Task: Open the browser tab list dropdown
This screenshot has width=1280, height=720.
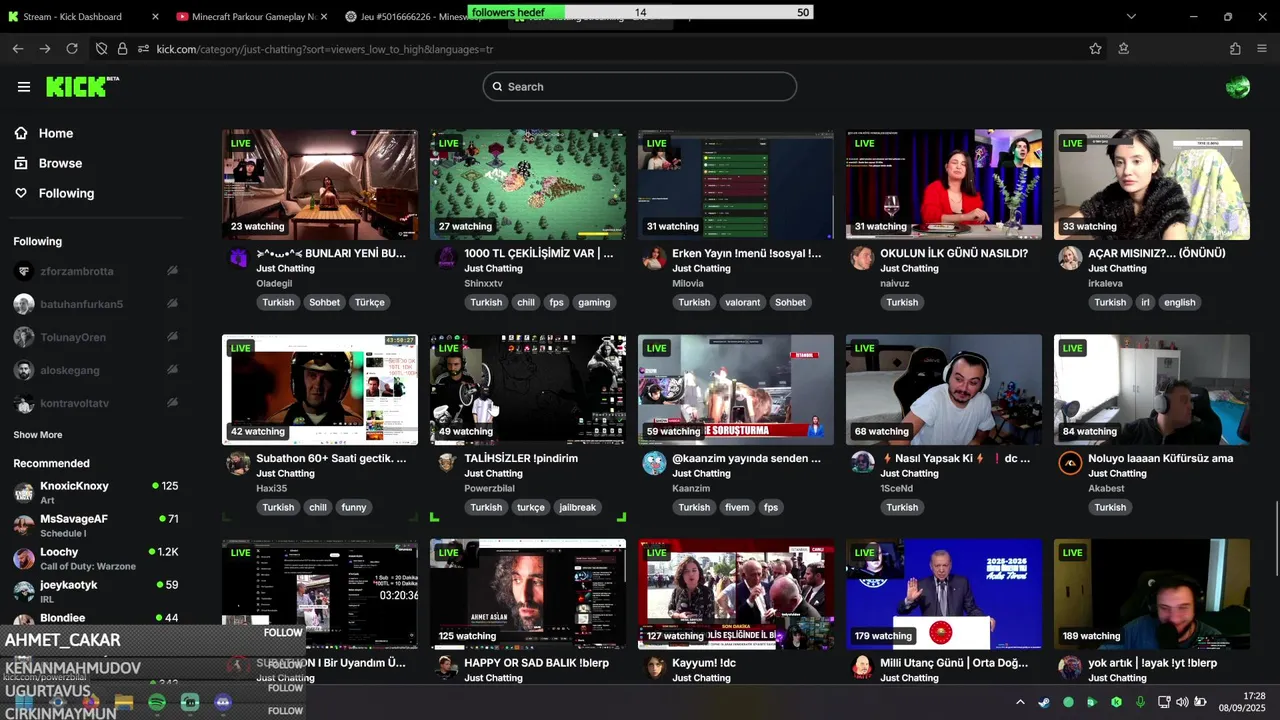Action: point(1131,16)
